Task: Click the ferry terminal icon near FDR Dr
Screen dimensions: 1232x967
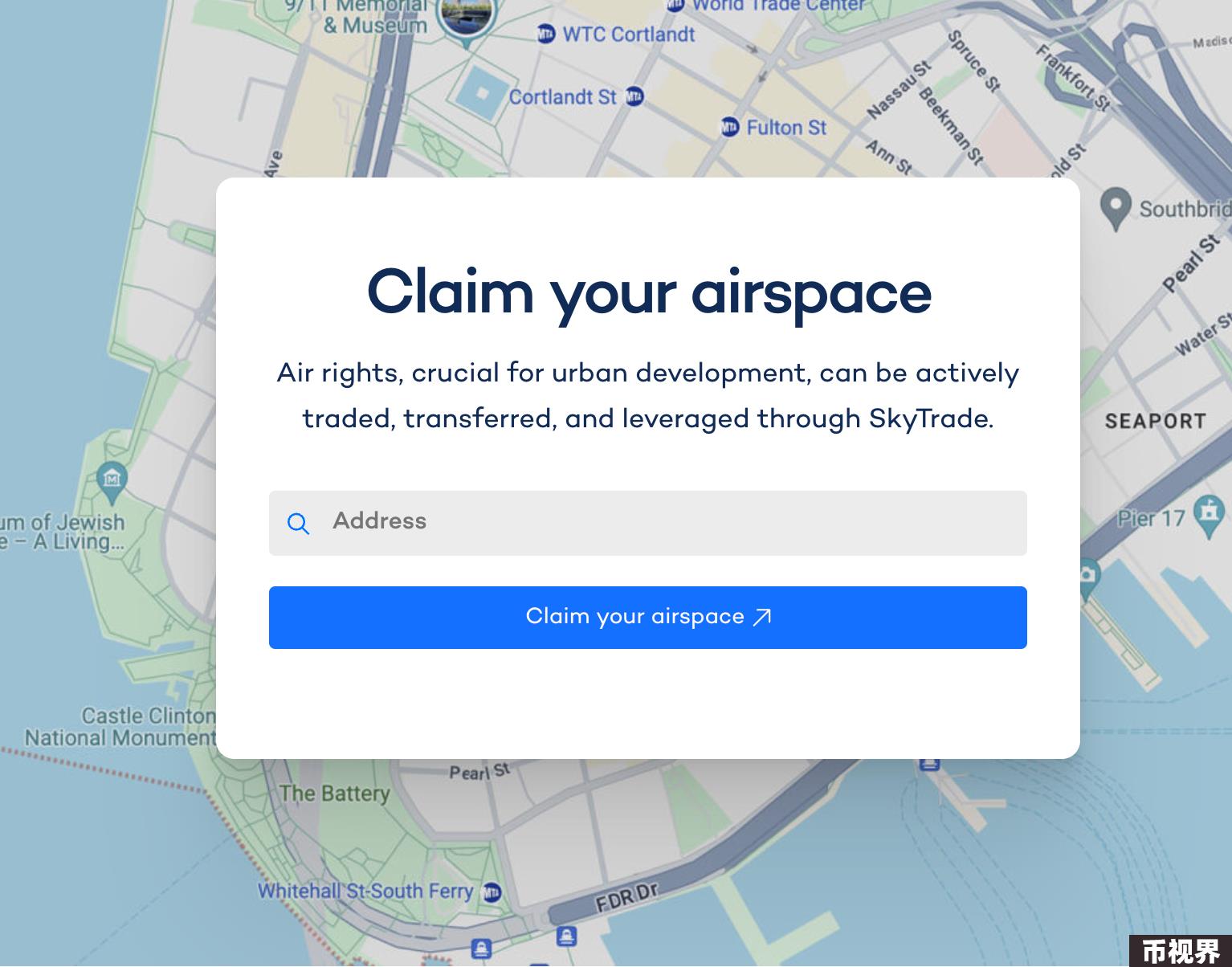Action: [566, 935]
